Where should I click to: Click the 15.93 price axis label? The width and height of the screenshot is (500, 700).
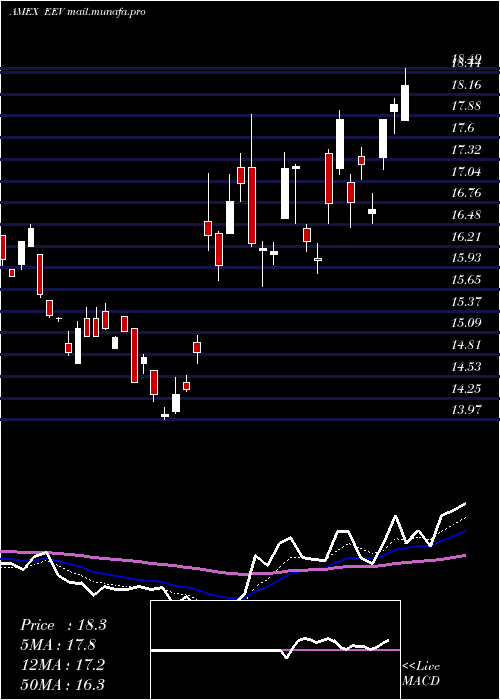[466, 258]
